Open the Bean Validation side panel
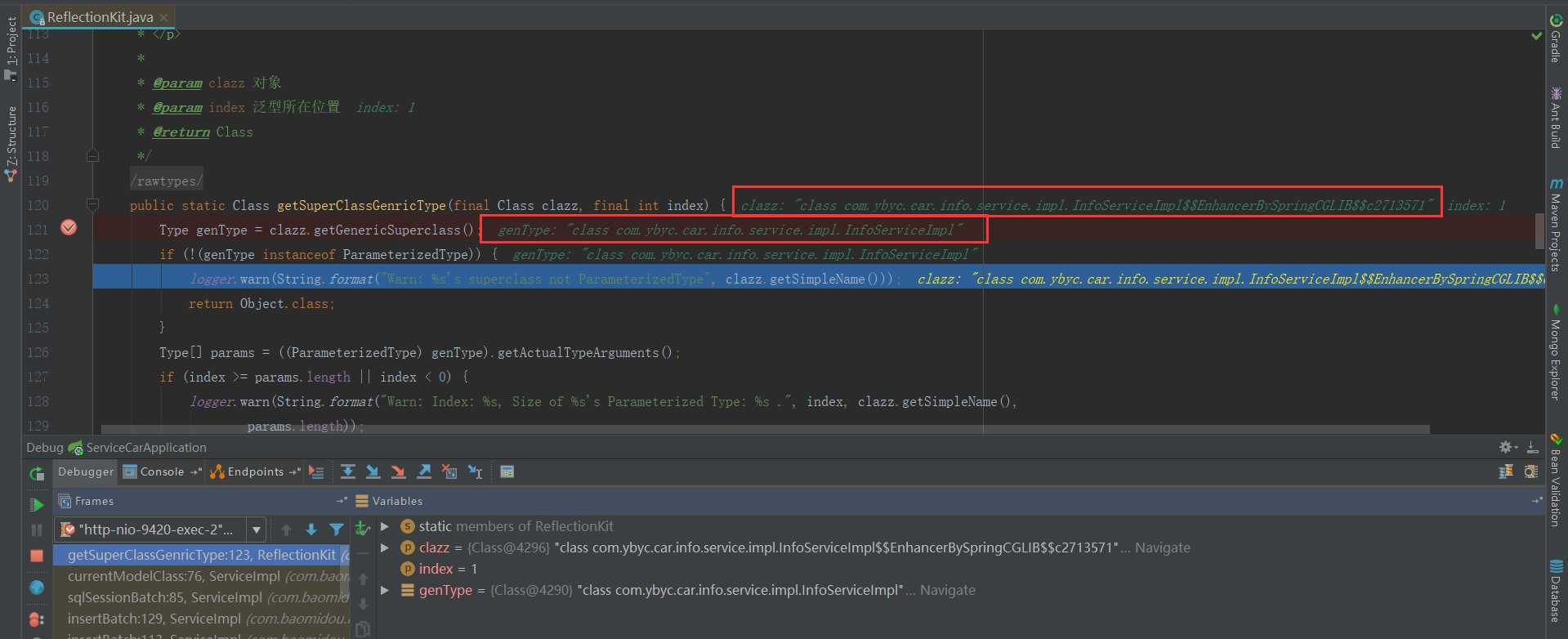 coord(1556,482)
